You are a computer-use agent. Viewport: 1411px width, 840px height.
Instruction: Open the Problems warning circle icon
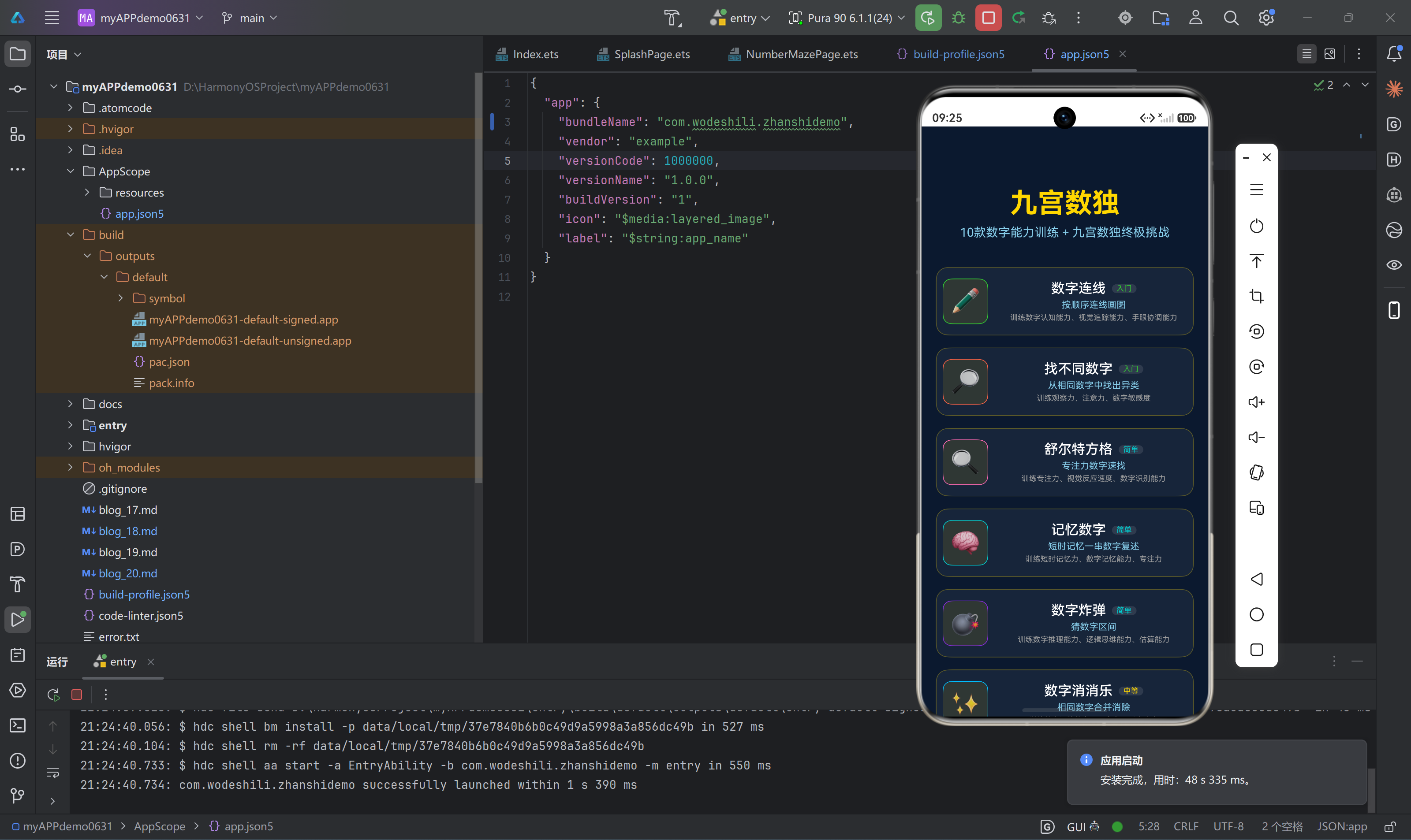[x=18, y=760]
